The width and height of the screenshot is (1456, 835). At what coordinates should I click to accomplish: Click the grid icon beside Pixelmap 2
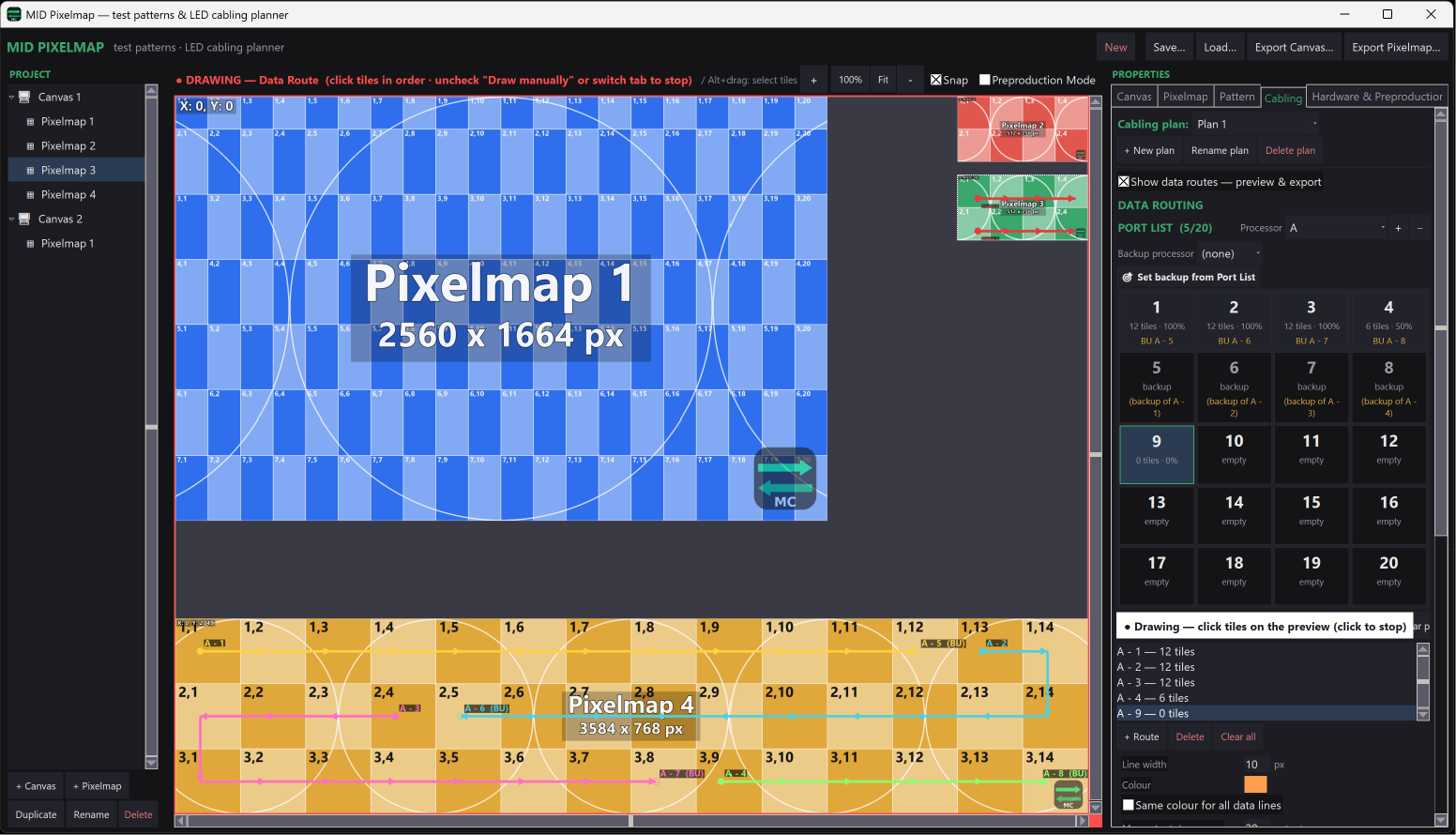click(30, 146)
